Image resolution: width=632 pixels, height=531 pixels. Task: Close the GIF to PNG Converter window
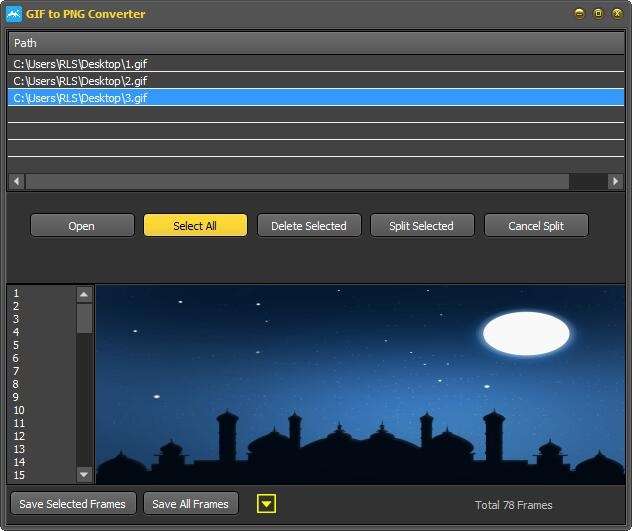[x=617, y=14]
